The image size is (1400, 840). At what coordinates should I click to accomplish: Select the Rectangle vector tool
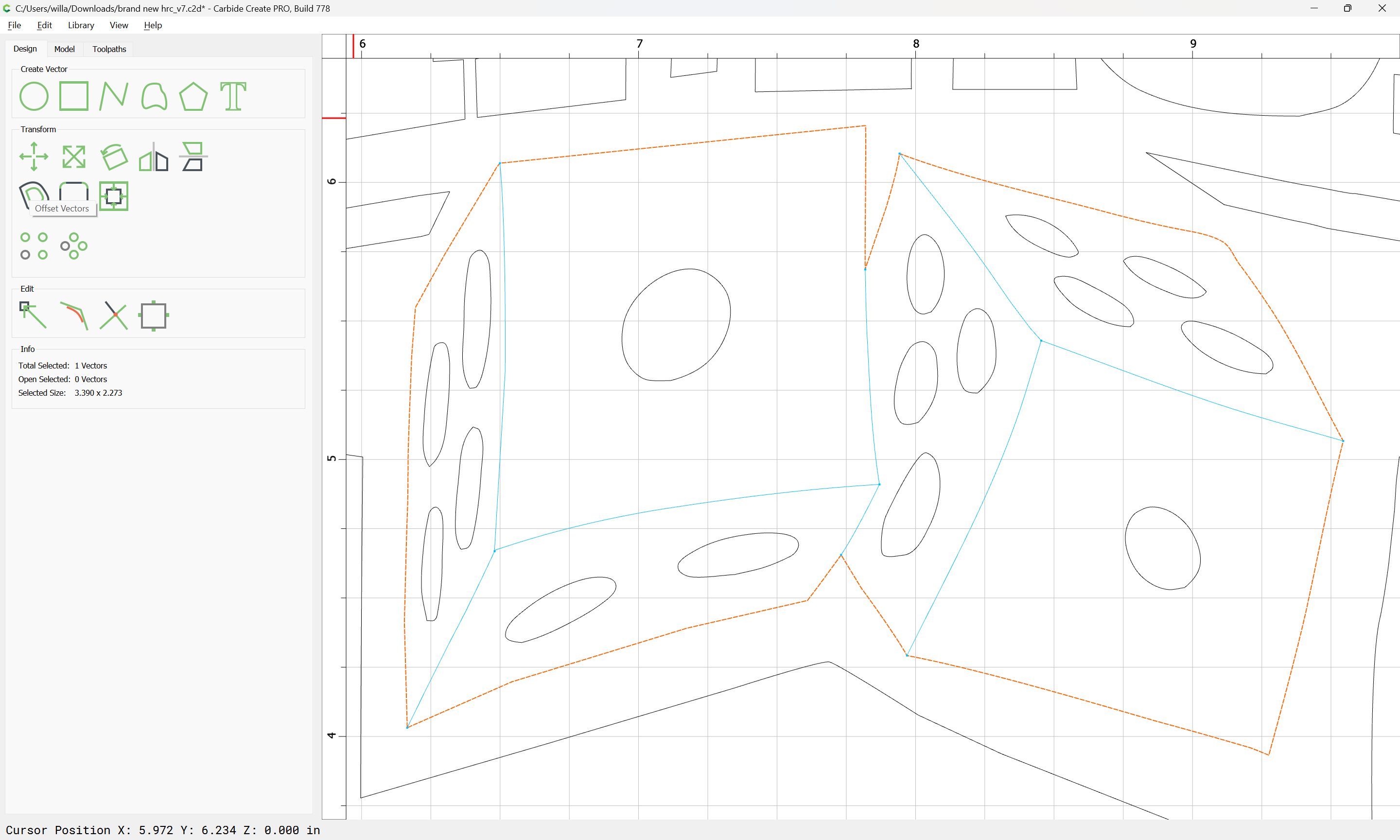[x=73, y=96]
